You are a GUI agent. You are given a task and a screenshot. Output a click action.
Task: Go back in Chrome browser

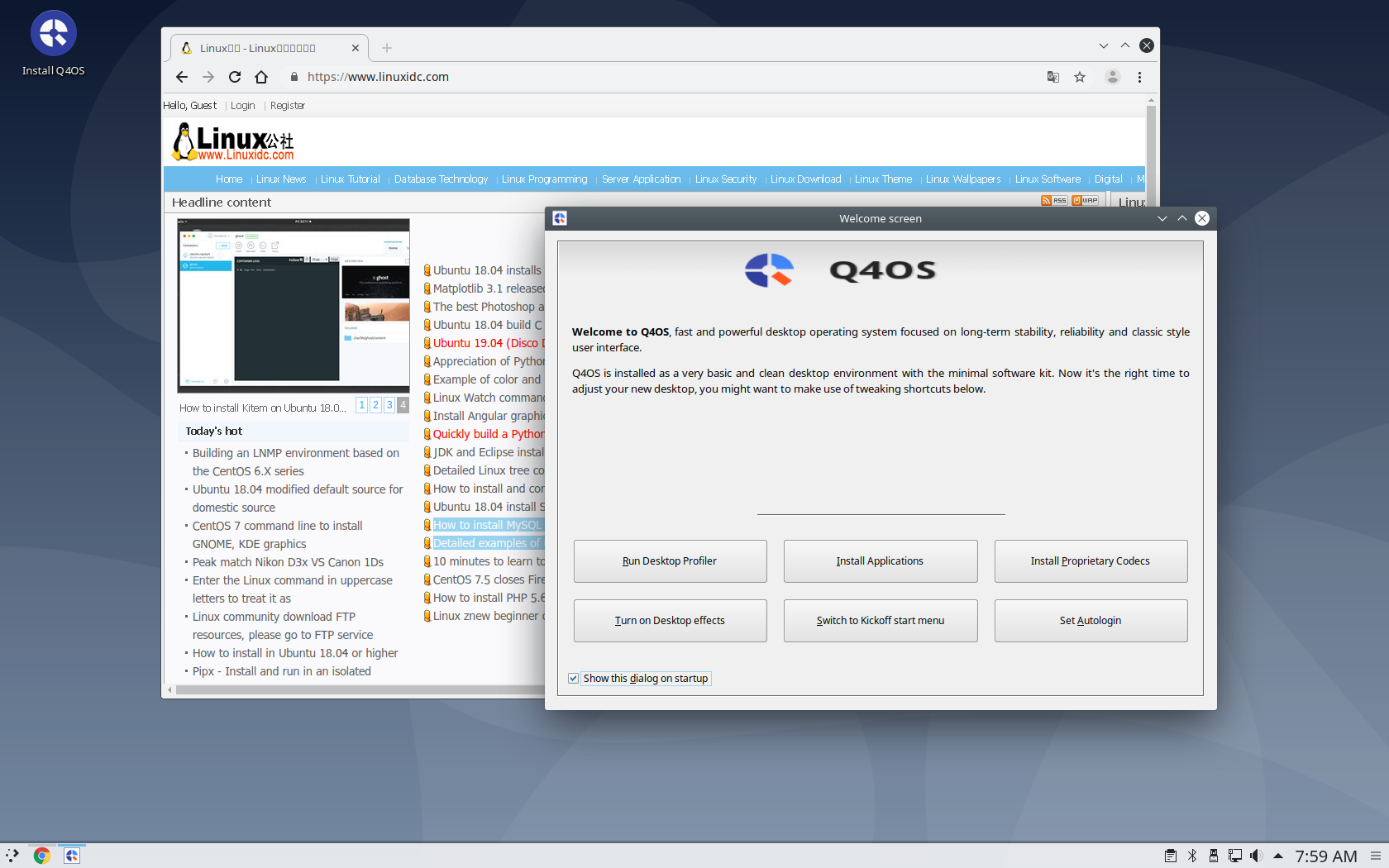point(182,77)
